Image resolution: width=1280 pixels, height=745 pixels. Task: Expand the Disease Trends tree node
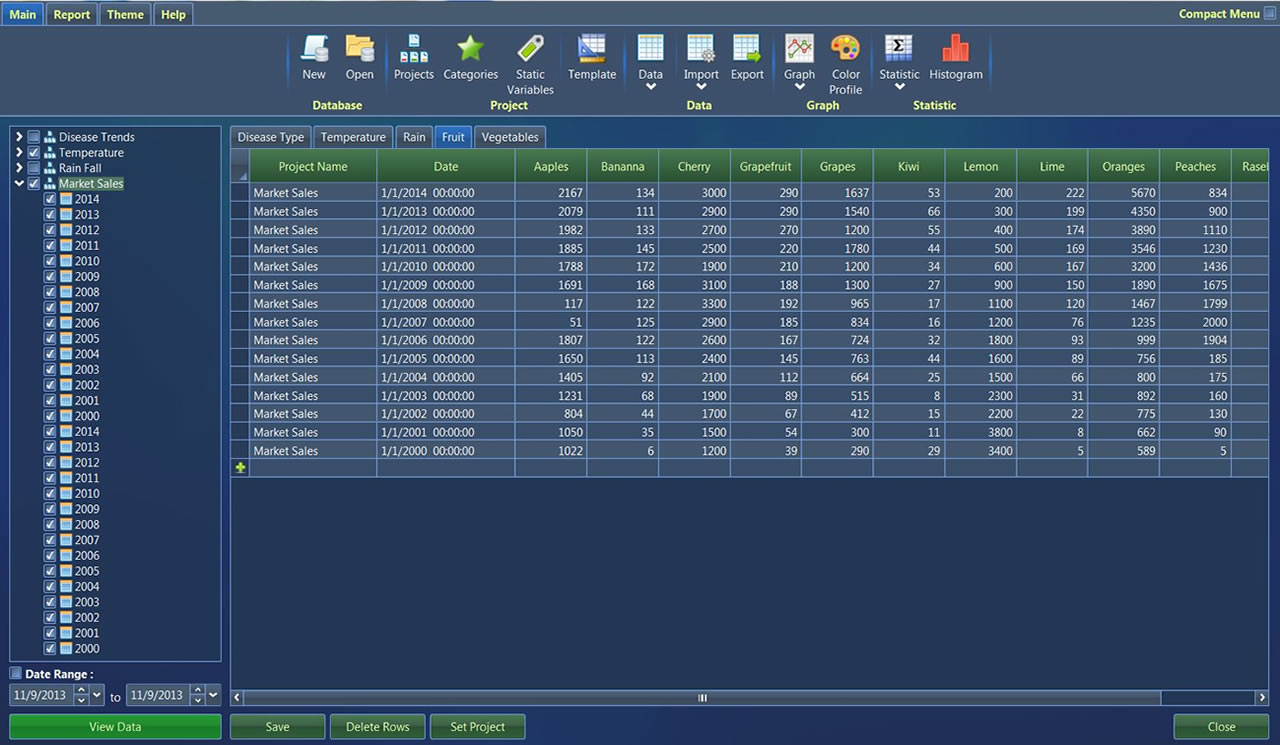[x=19, y=137]
